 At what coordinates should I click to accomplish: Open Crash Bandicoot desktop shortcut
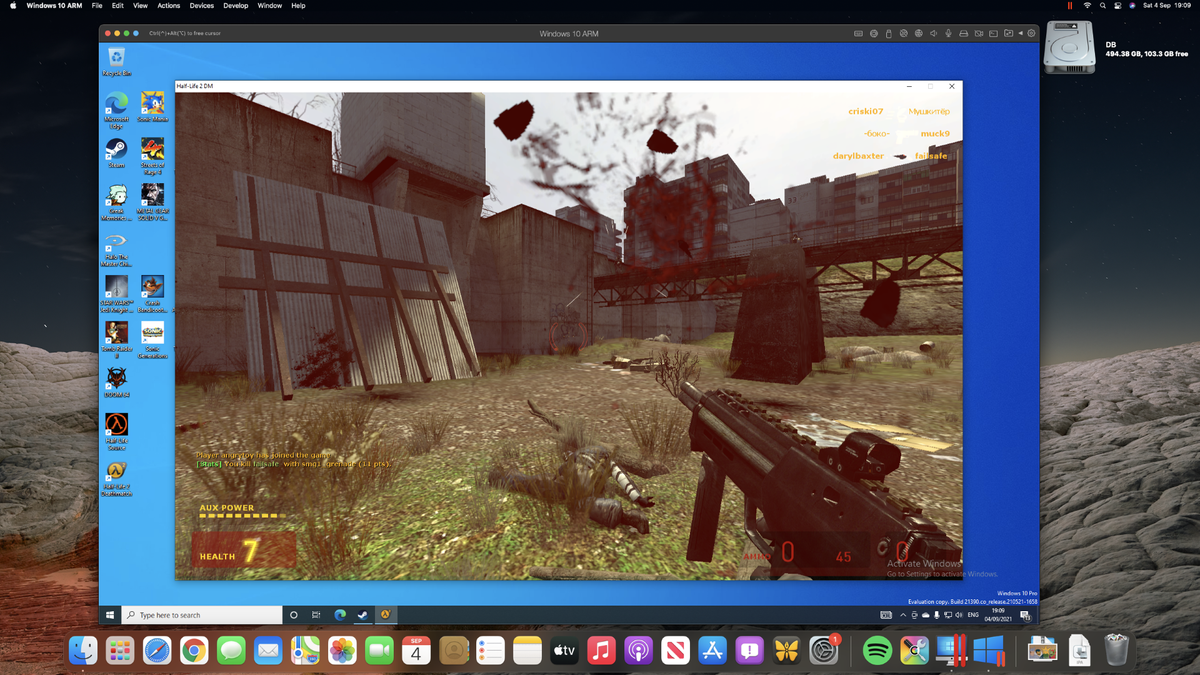pyautogui.click(x=152, y=295)
